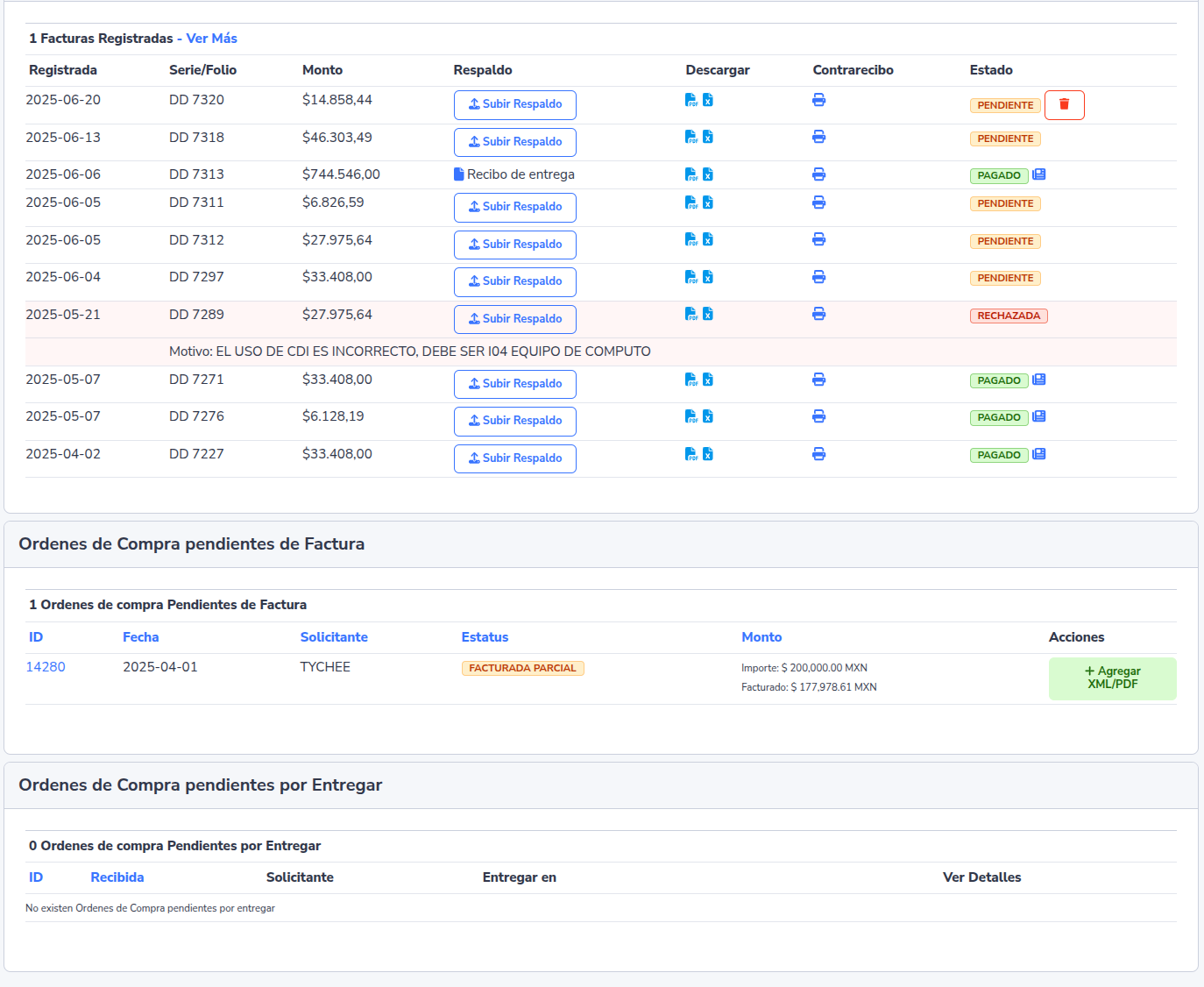1204x987 pixels.
Task: Download PDF for rejected invoice DD 7289
Action: click(x=691, y=314)
